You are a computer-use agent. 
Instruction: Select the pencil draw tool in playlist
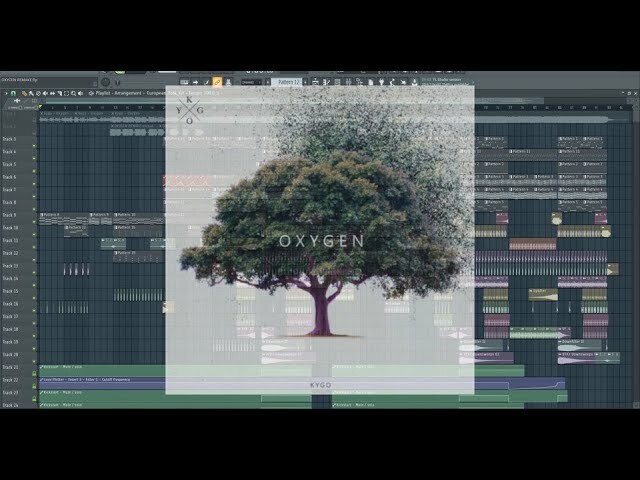[24, 93]
